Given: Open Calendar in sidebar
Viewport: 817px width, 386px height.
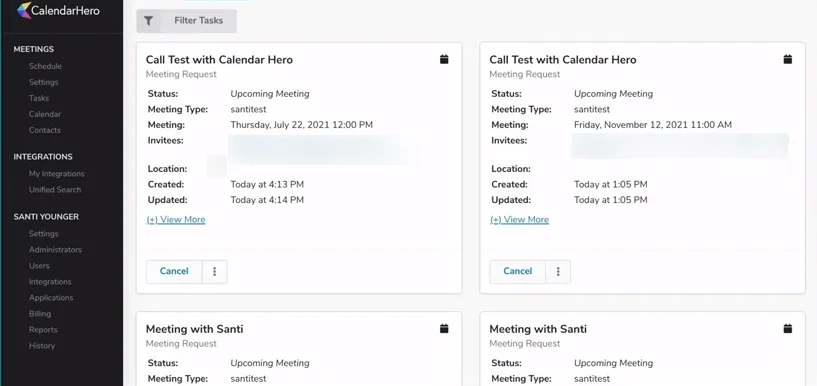Looking at the screenshot, I should pyautogui.click(x=45, y=114).
